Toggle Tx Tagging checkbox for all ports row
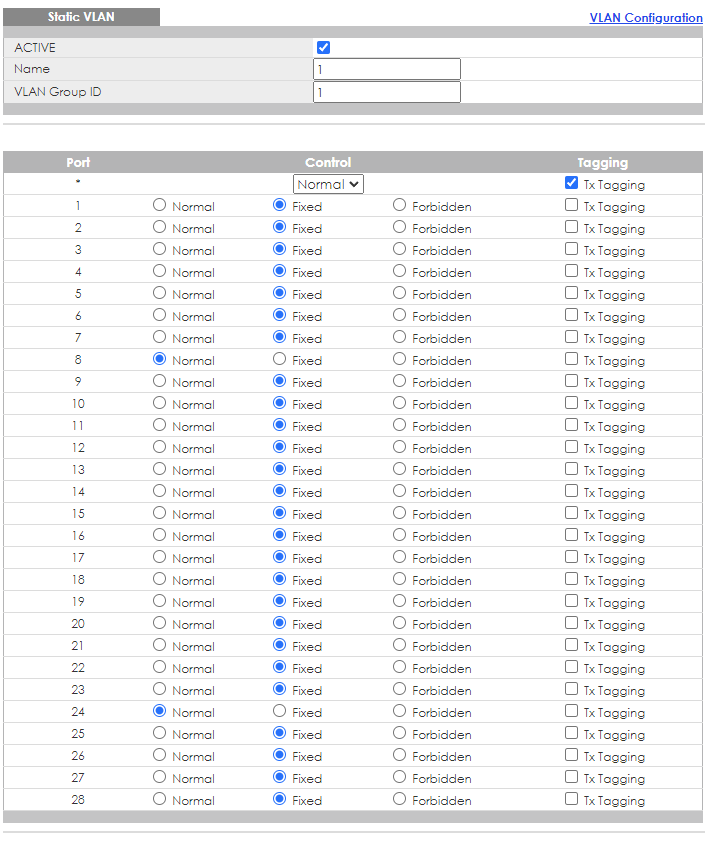This screenshot has height=844, width=725. click(x=572, y=183)
